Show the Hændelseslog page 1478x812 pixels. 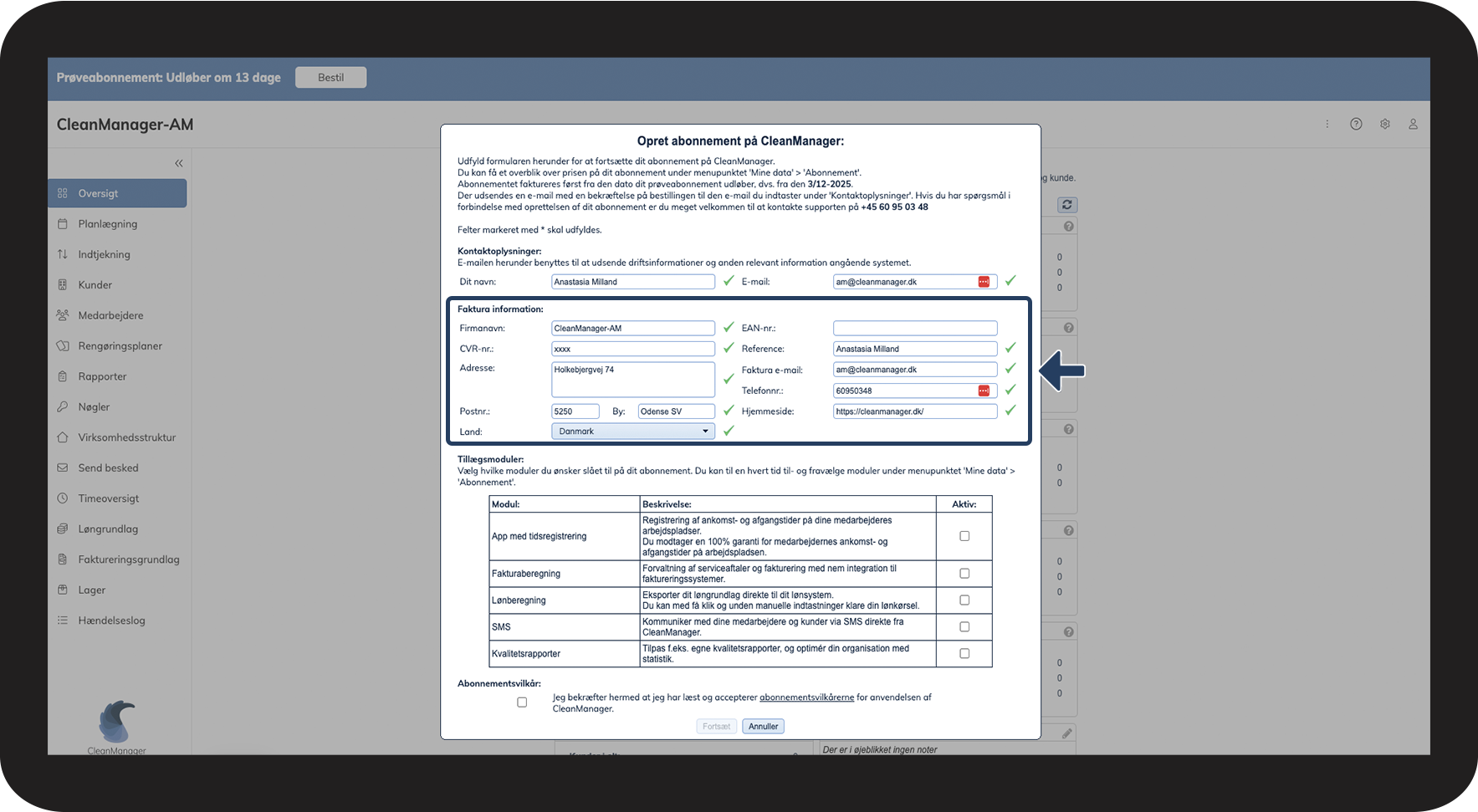click(112, 620)
